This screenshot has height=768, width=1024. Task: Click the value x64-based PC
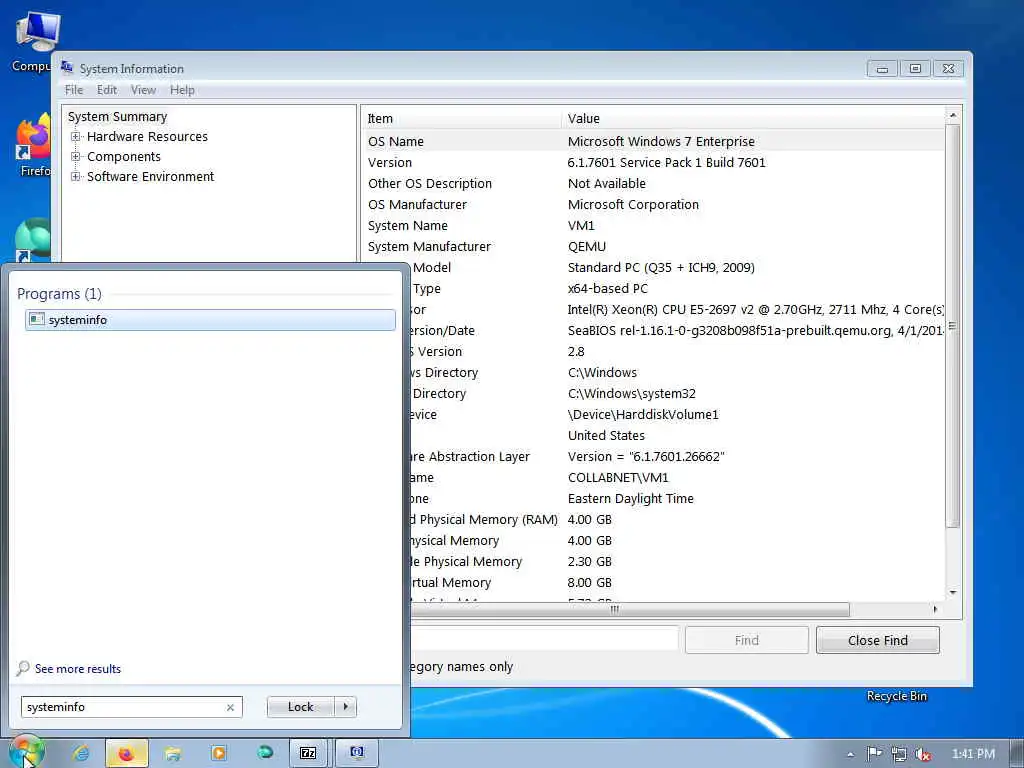point(607,288)
